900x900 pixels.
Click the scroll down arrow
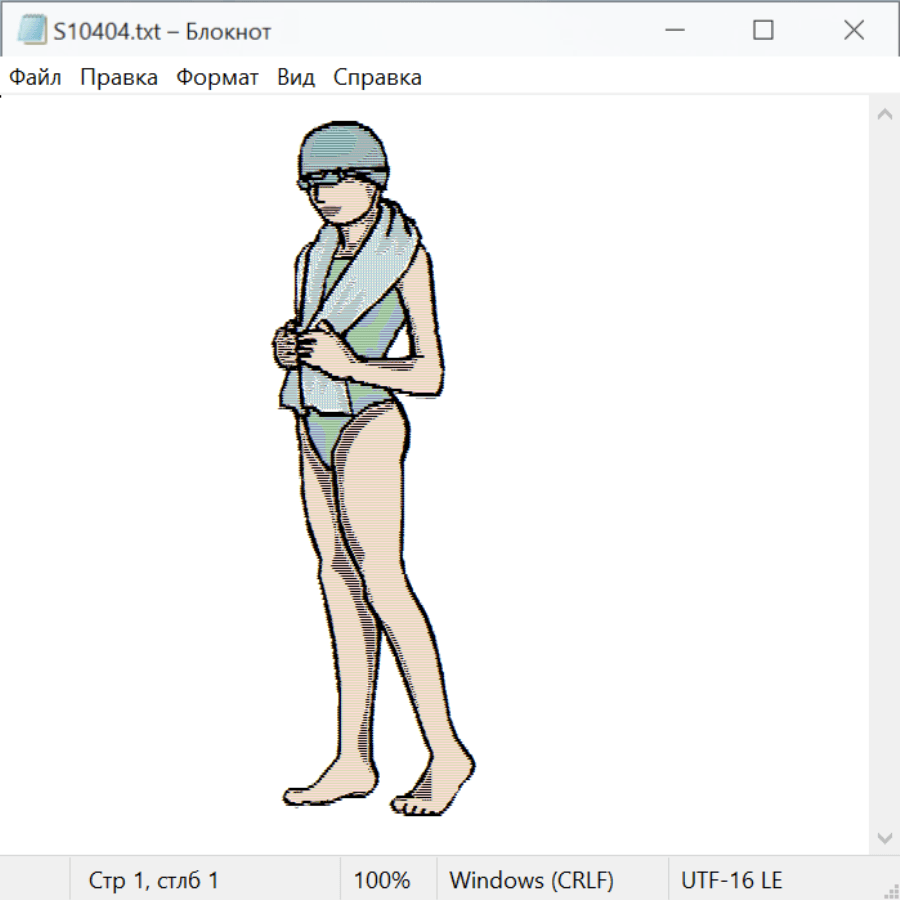pos(884,837)
